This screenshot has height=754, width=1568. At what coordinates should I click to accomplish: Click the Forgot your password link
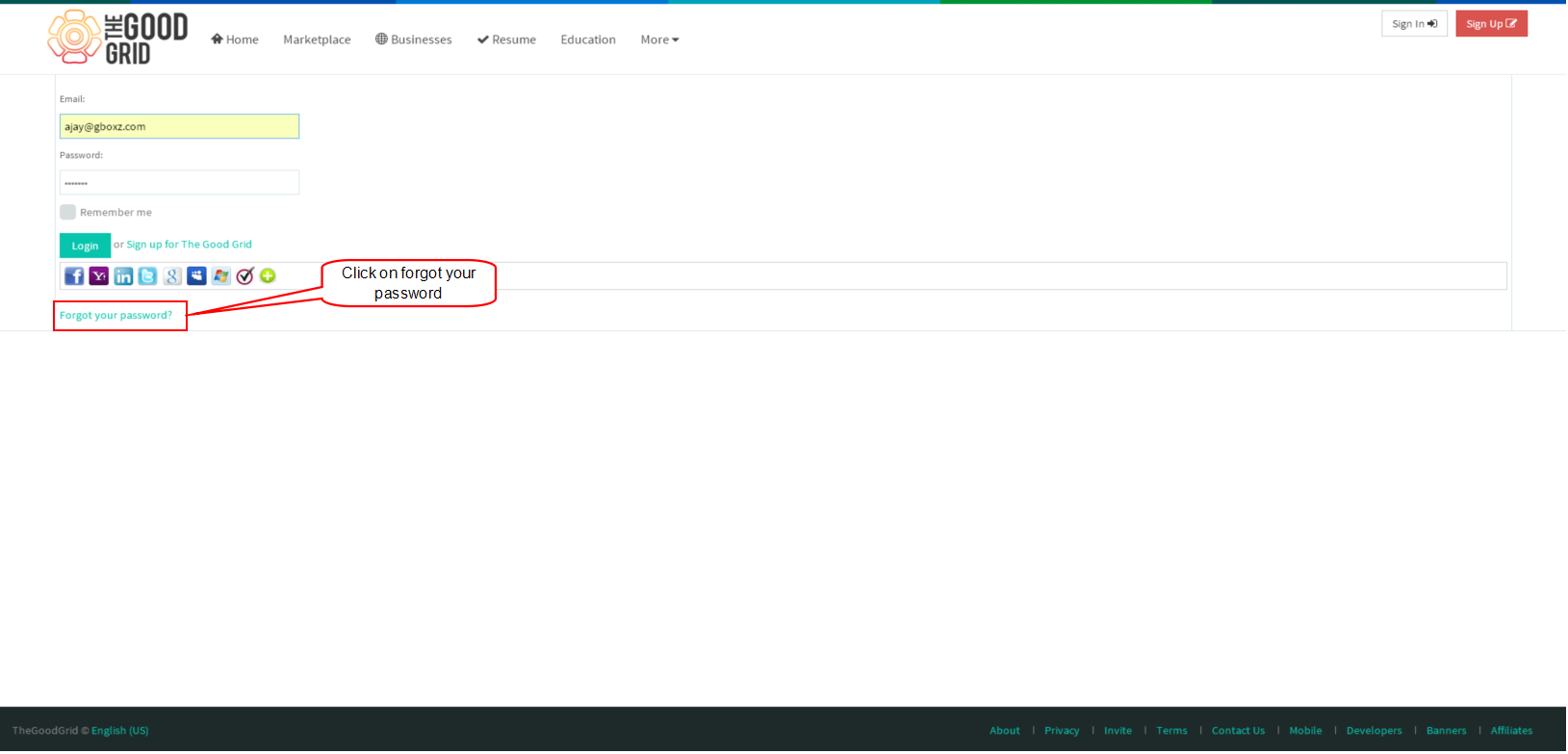click(x=116, y=315)
